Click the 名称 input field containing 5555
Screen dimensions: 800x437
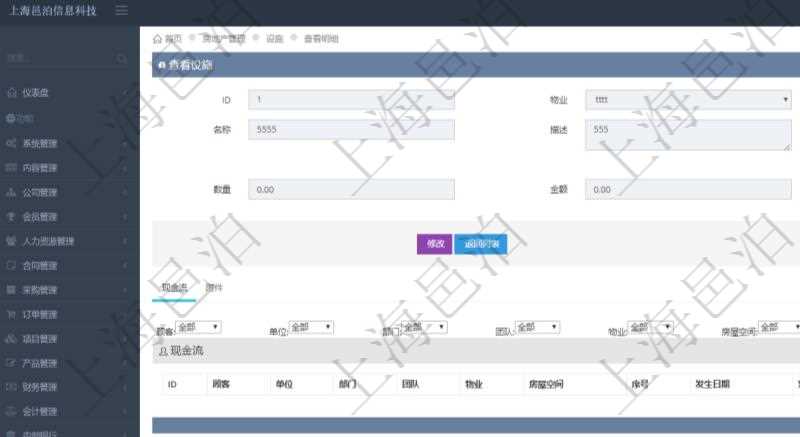coord(351,130)
